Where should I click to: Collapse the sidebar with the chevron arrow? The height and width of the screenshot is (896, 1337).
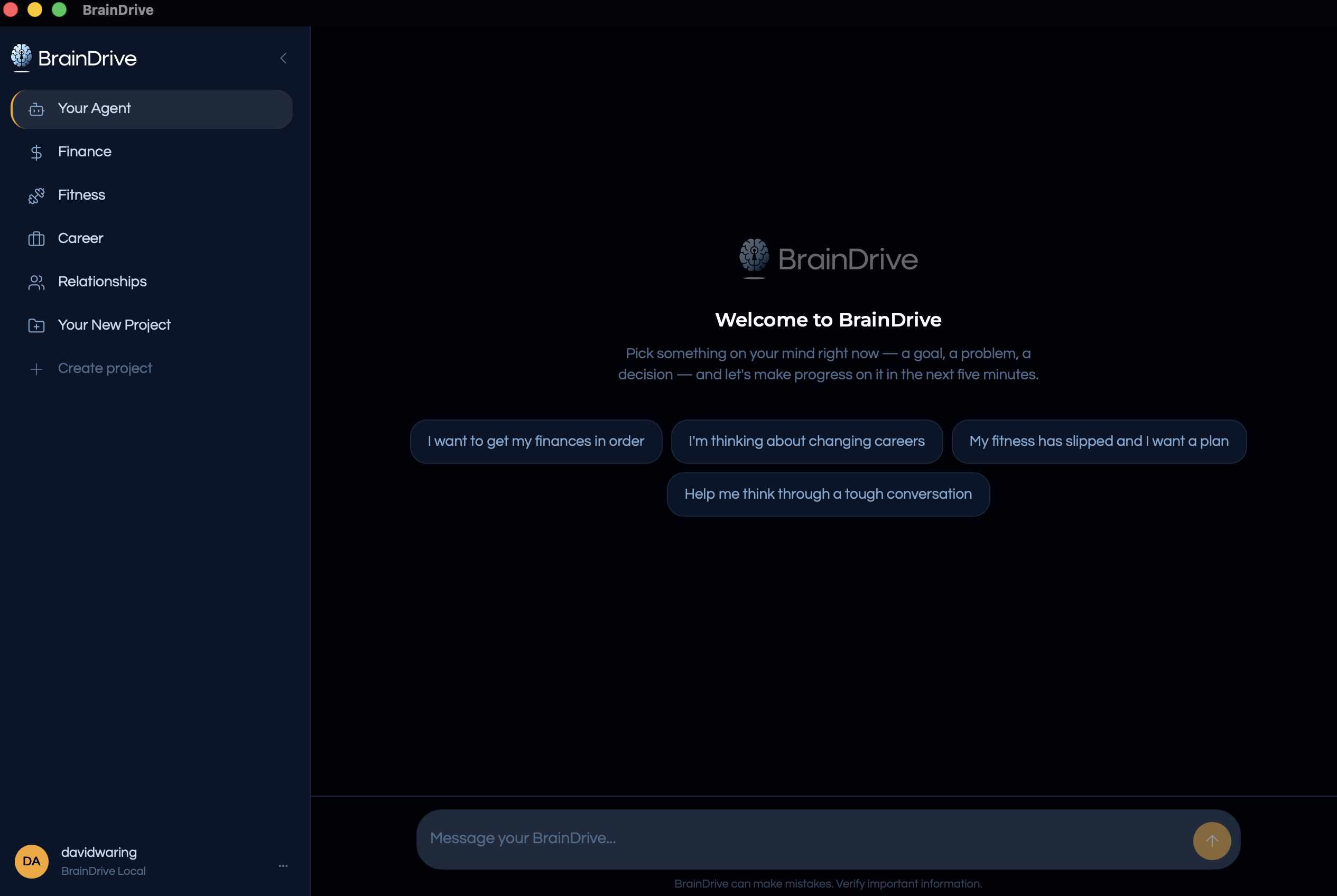click(284, 58)
